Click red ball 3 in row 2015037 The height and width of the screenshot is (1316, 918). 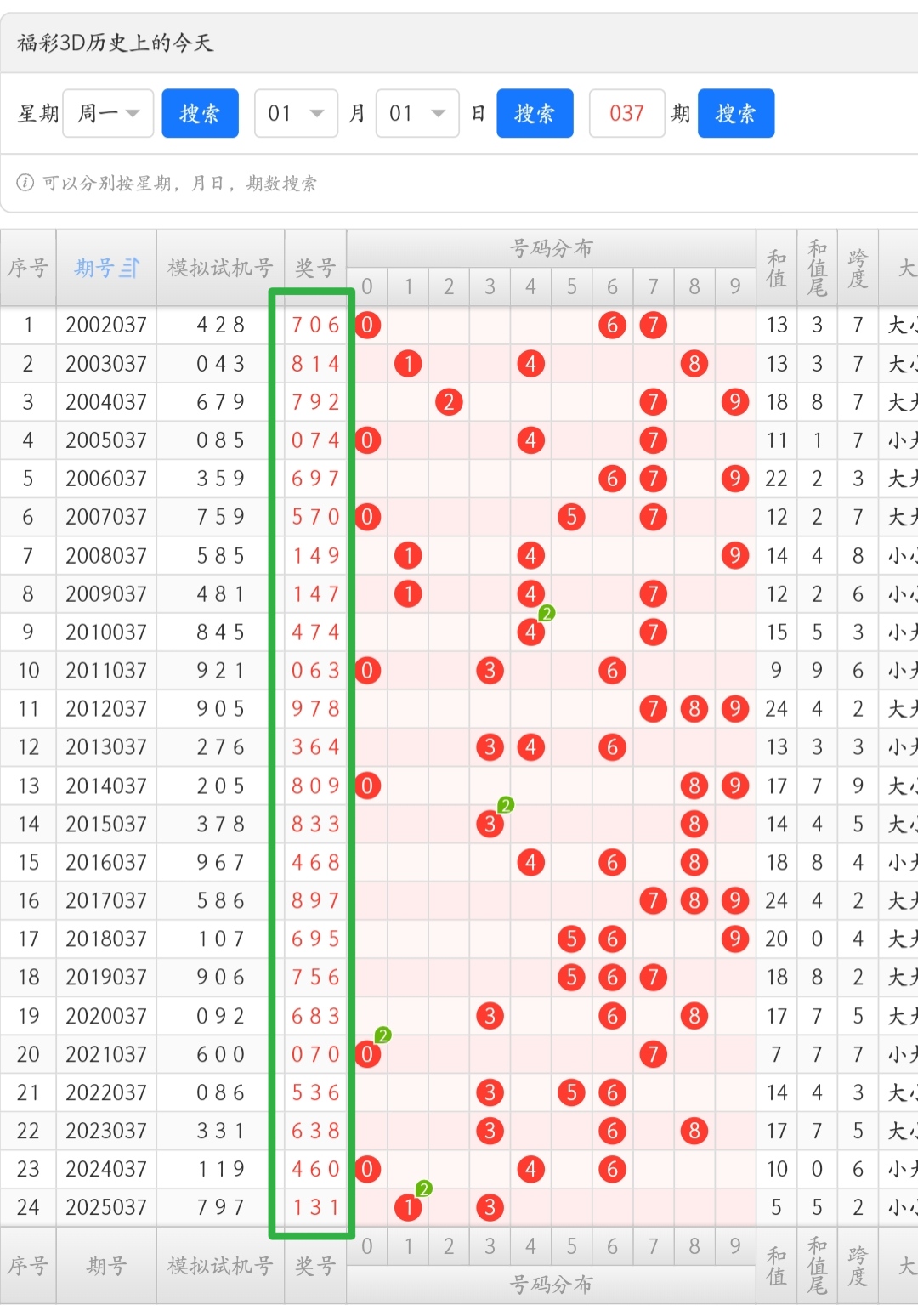pos(490,824)
